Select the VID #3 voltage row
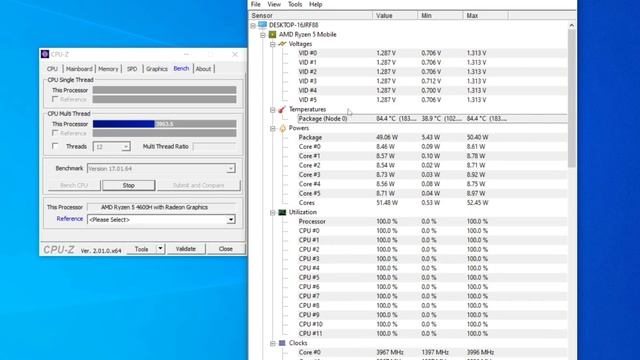 pyautogui.click(x=433, y=81)
